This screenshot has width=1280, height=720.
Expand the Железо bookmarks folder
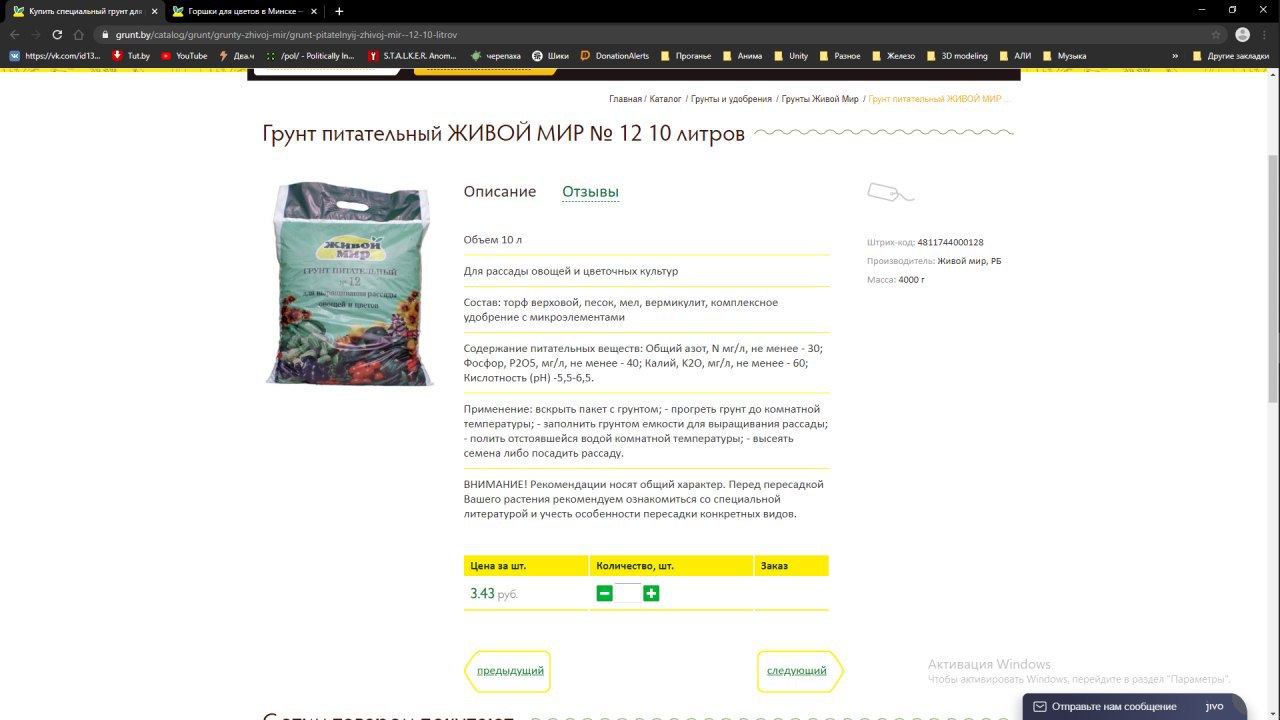pos(893,56)
